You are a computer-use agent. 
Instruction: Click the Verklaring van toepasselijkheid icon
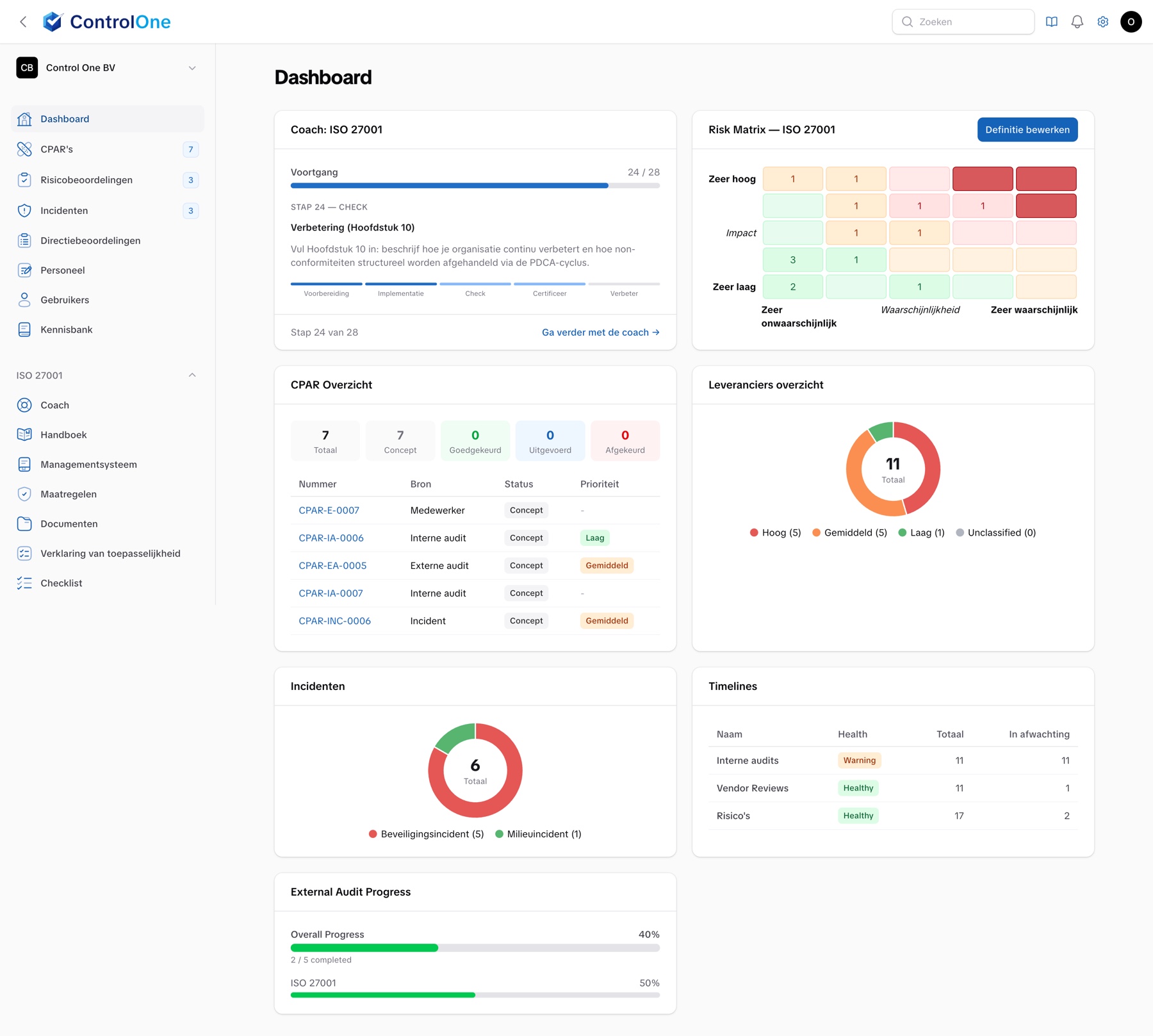tap(24, 554)
